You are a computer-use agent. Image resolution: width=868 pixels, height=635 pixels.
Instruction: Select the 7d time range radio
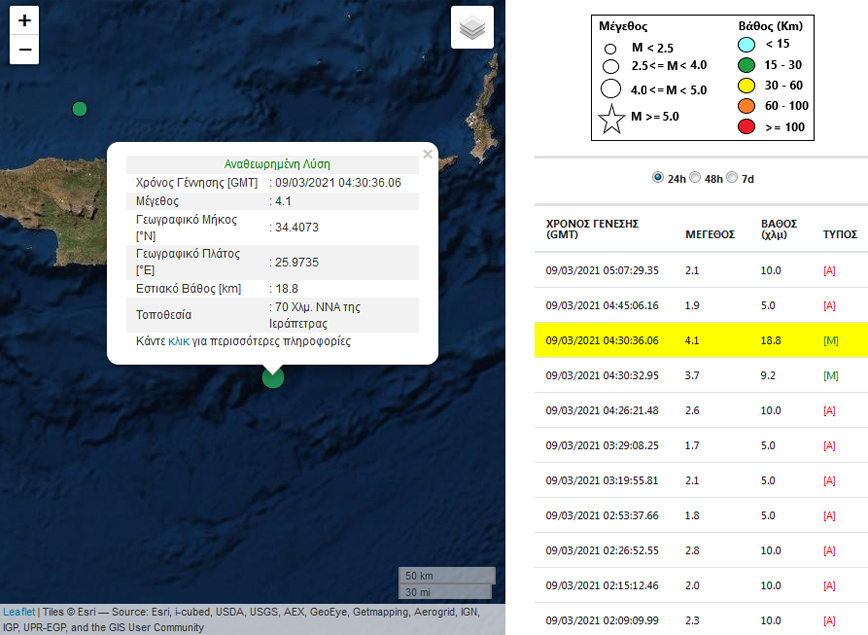pos(732,177)
